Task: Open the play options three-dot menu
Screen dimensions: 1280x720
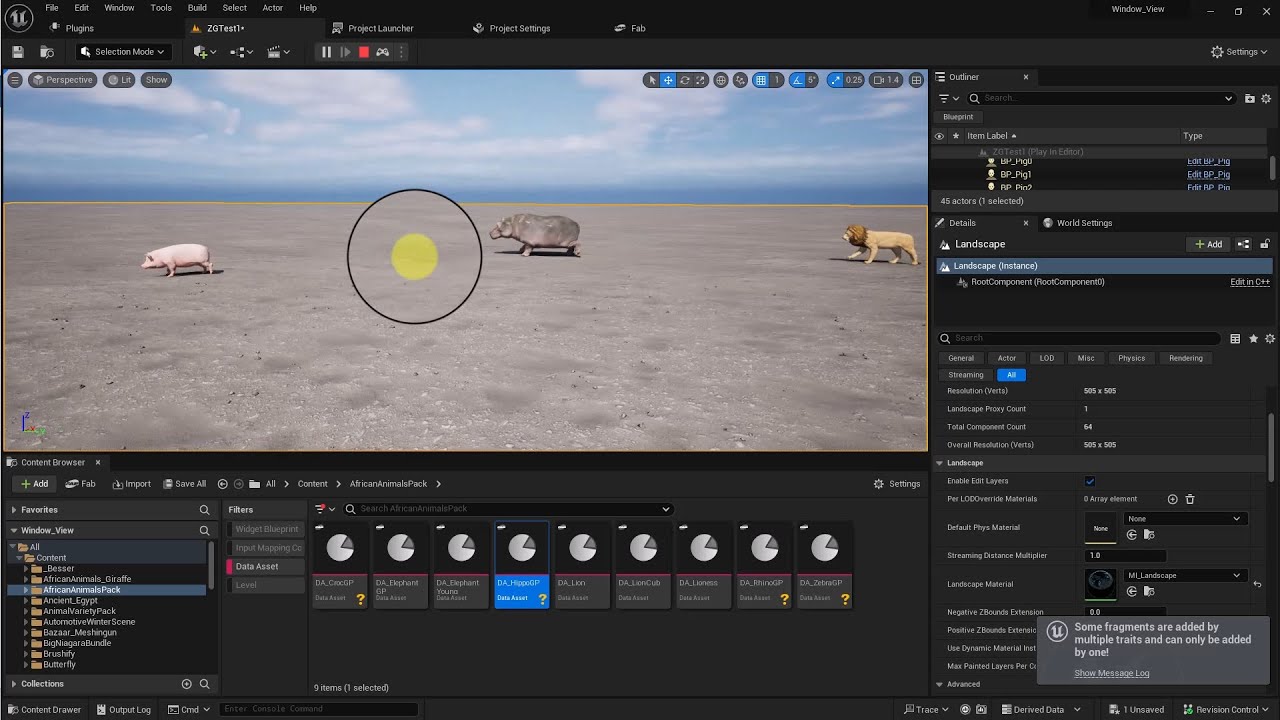Action: click(401, 52)
